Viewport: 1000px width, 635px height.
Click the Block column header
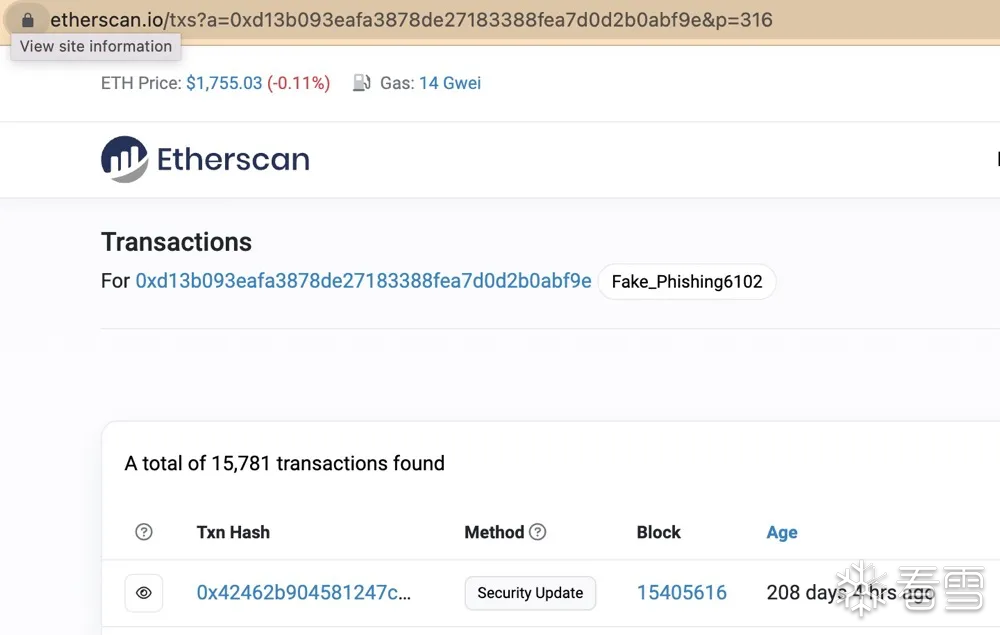pyautogui.click(x=658, y=532)
